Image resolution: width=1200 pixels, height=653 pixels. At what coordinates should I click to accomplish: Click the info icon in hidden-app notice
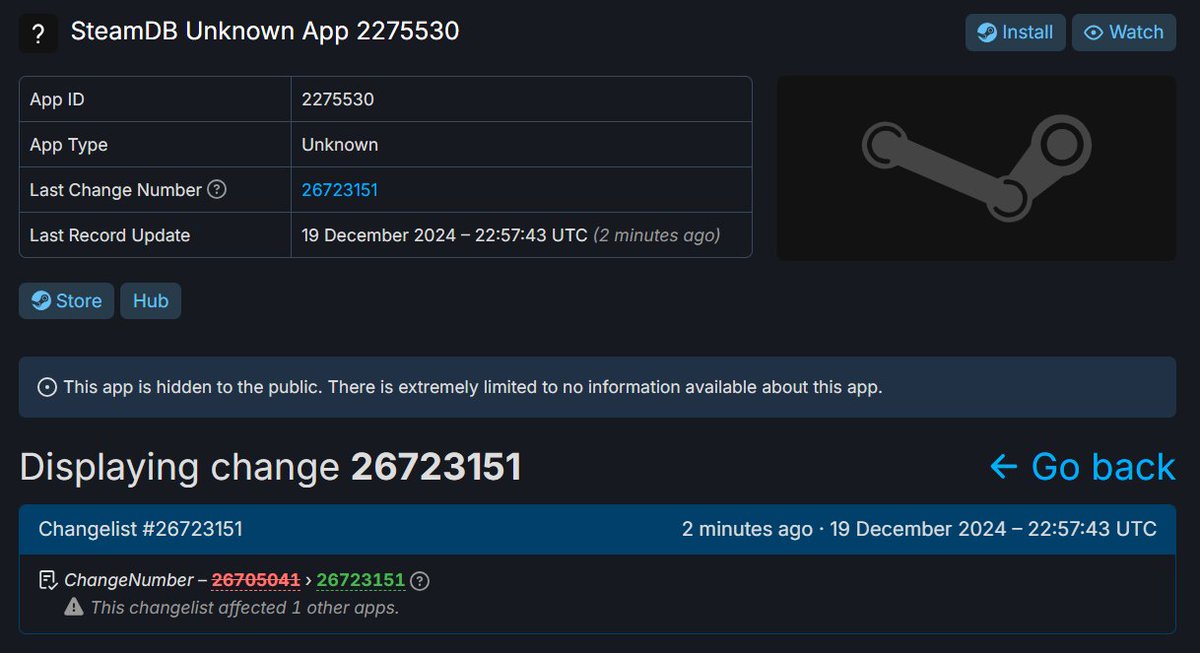(47, 387)
